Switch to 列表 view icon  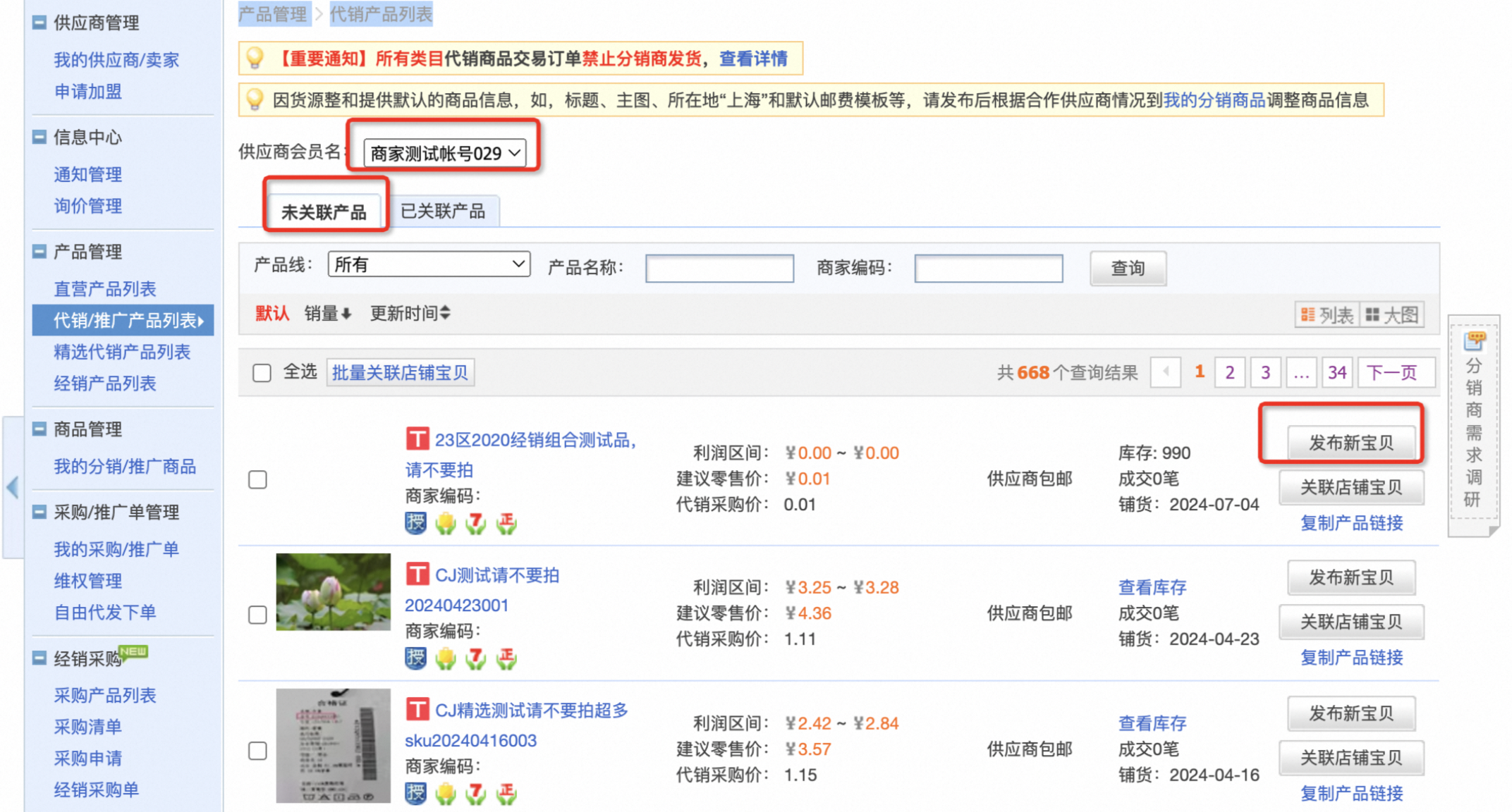1308,314
